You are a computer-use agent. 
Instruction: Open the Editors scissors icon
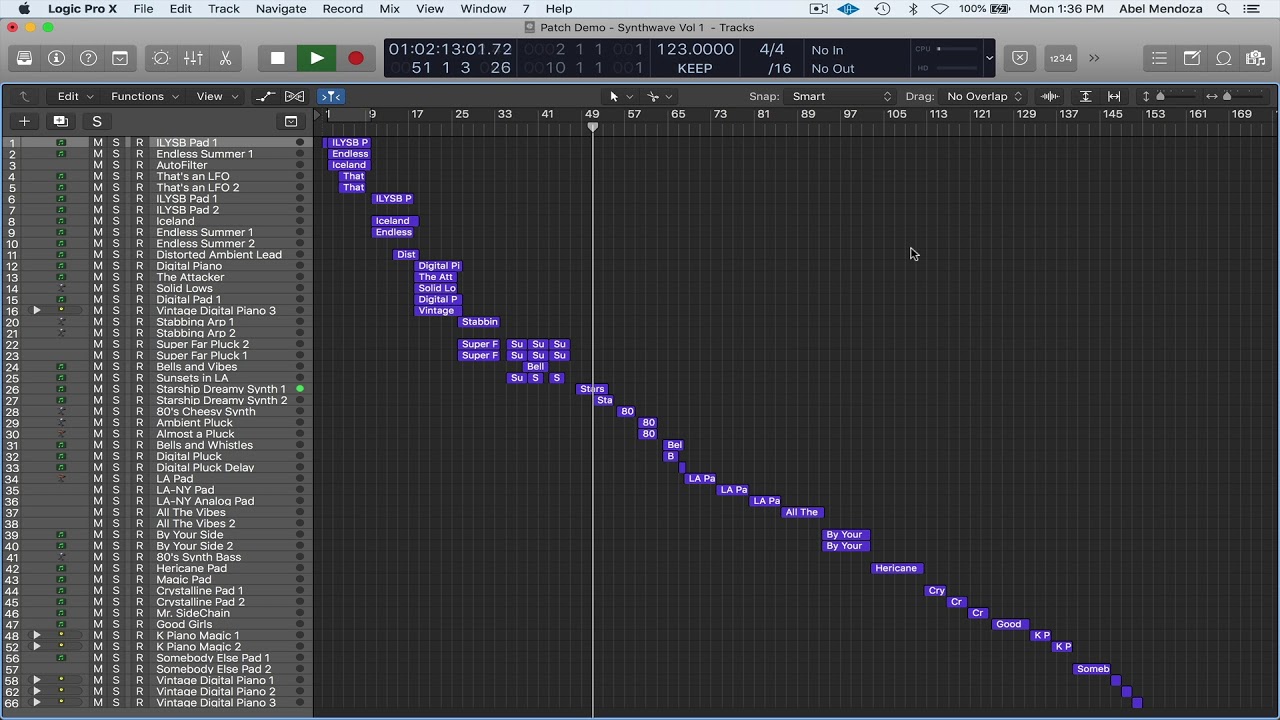click(225, 58)
